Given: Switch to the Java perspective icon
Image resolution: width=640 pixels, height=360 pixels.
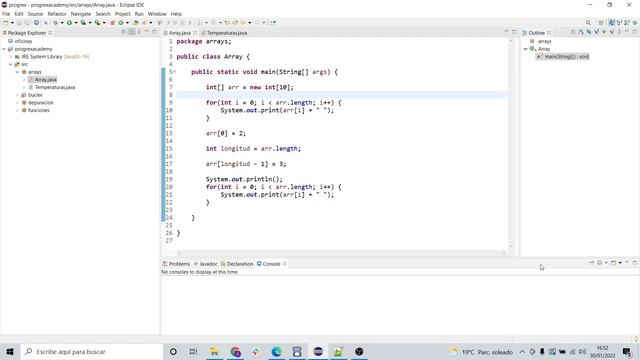Looking at the screenshot, I should (x=611, y=23).
